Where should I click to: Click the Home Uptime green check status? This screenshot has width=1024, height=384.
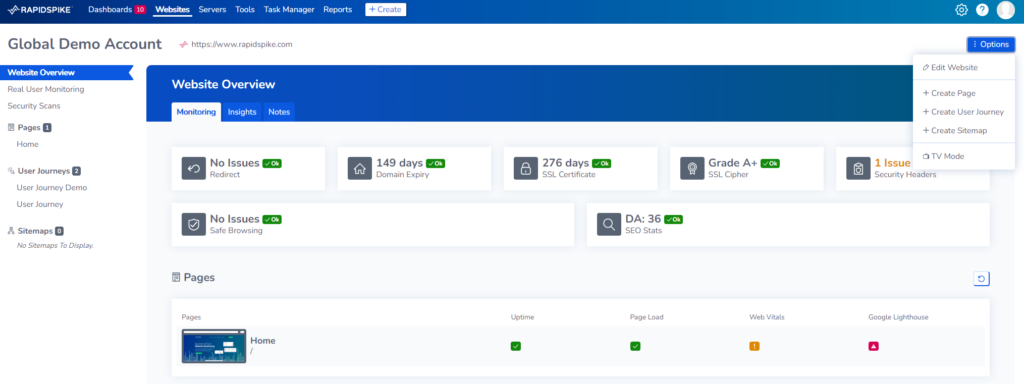tap(516, 346)
